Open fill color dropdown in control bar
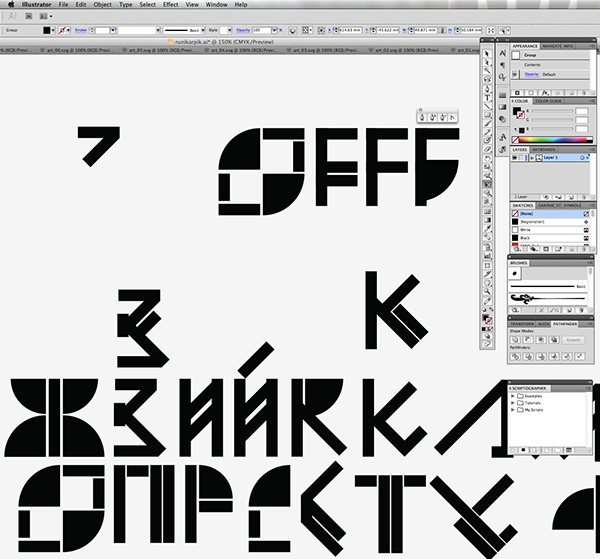This screenshot has height=559, width=600. click(53, 30)
